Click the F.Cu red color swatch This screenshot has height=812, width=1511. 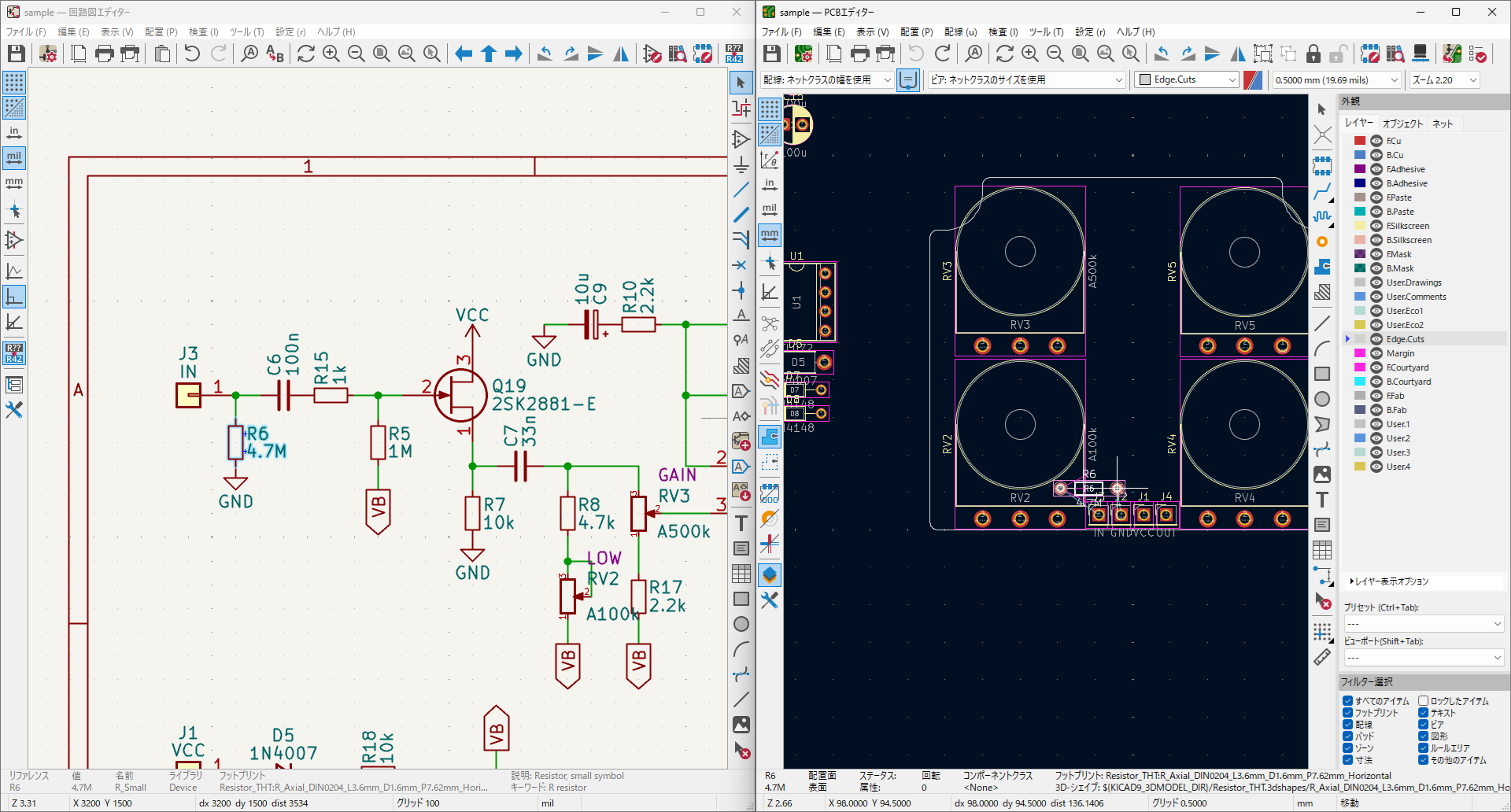[x=1359, y=141]
